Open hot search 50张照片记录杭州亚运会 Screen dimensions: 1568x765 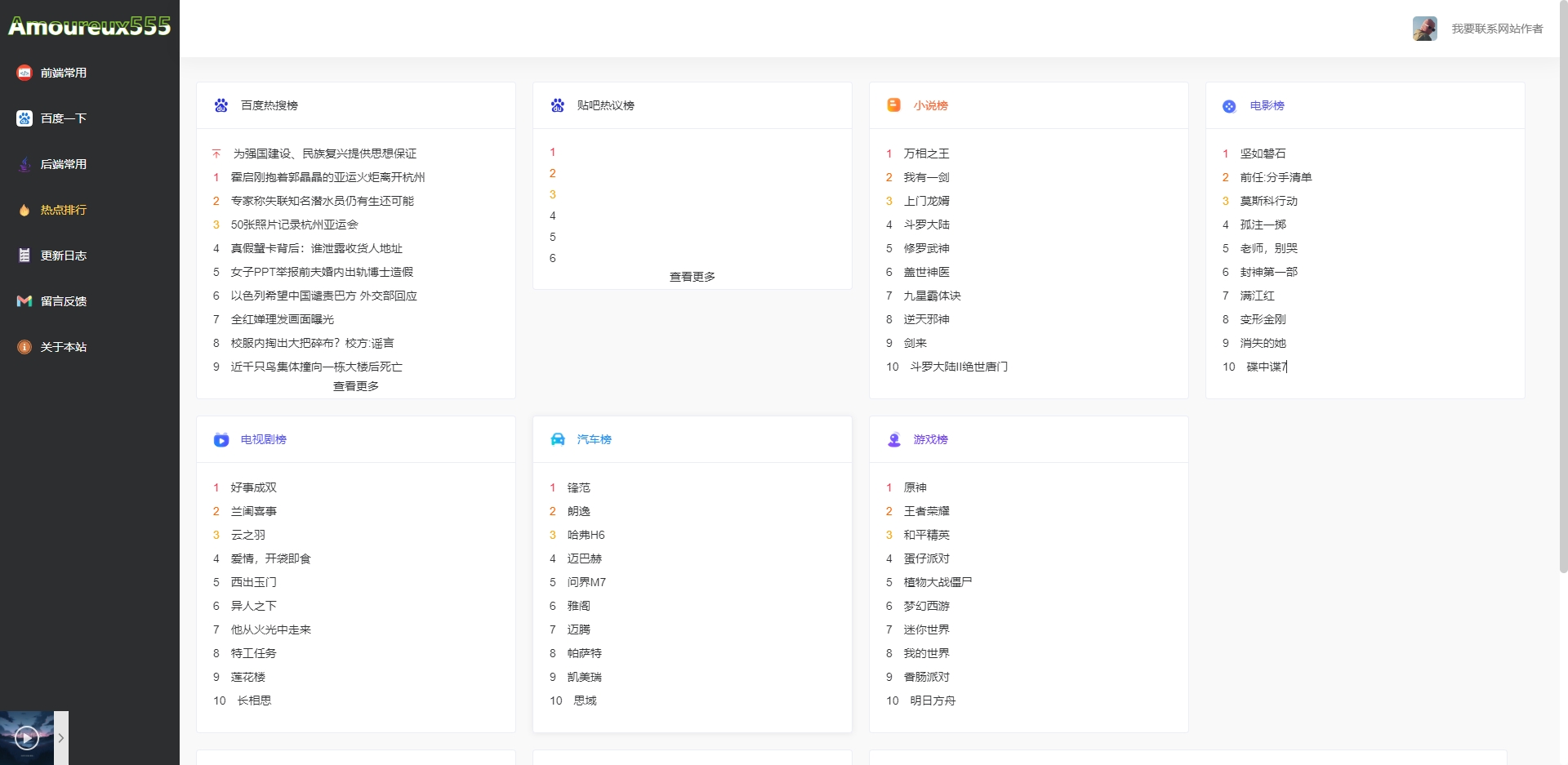click(x=295, y=225)
